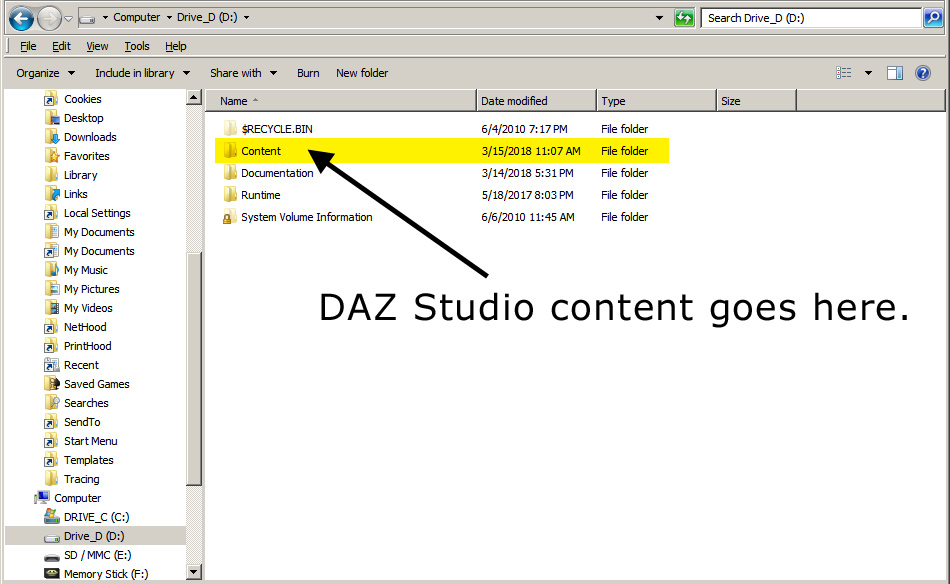Click the My Videos folder icon

pyautogui.click(x=51, y=308)
